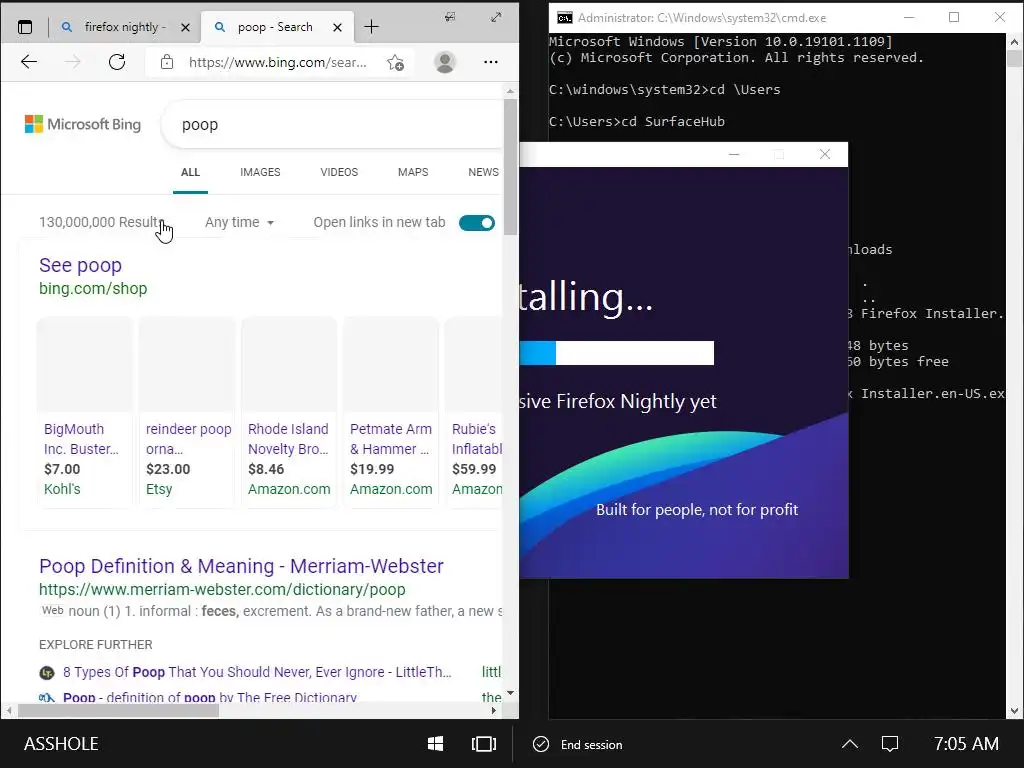1024x768 pixels.
Task: Close the Firefox installer window
Action: click(825, 154)
